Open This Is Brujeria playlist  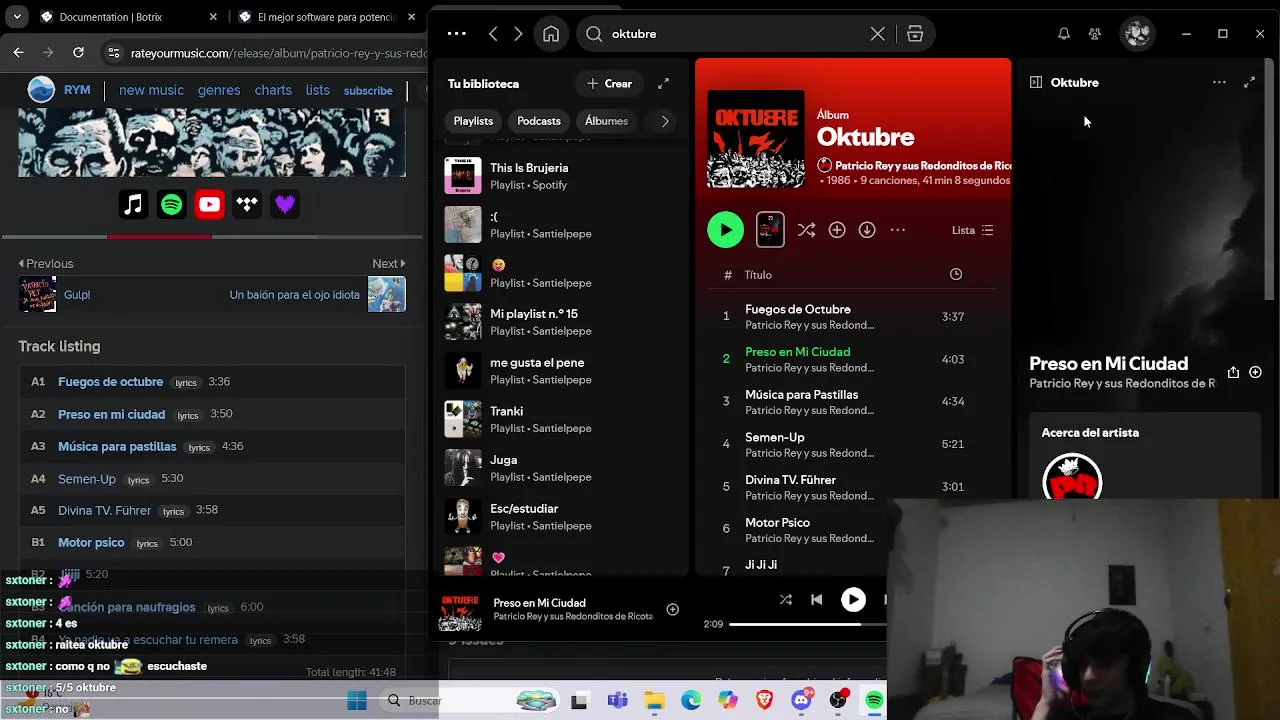560,176
